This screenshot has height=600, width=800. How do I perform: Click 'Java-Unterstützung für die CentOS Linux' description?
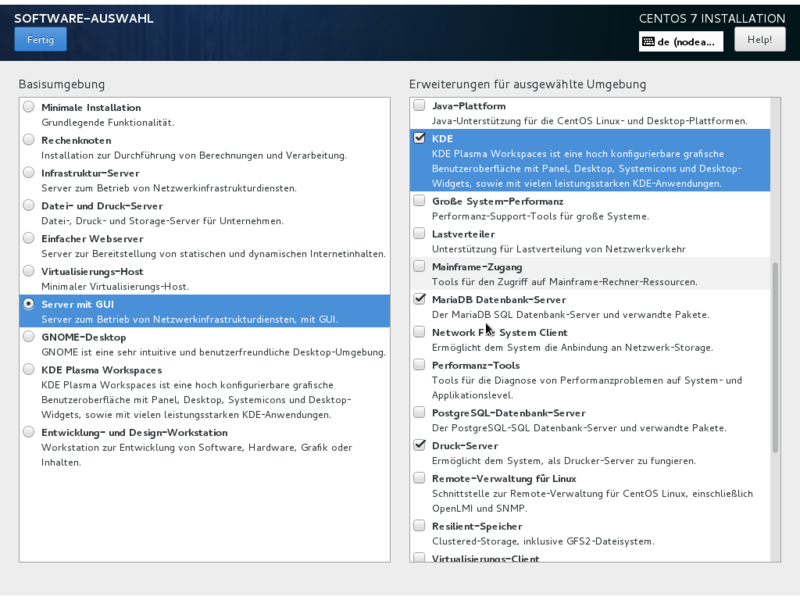[590, 121]
